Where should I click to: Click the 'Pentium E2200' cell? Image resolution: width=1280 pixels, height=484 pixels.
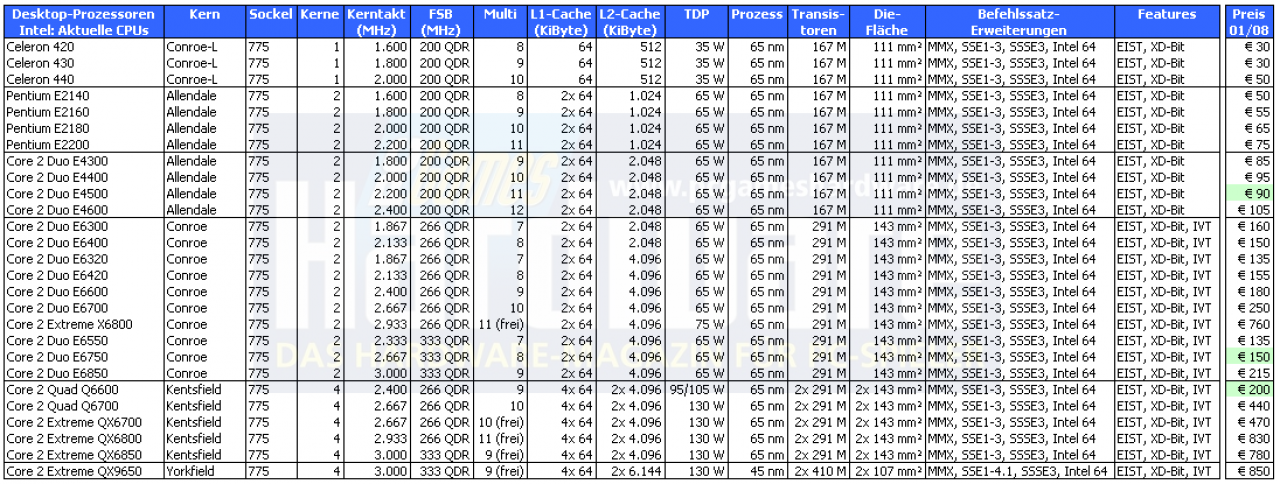[84, 144]
